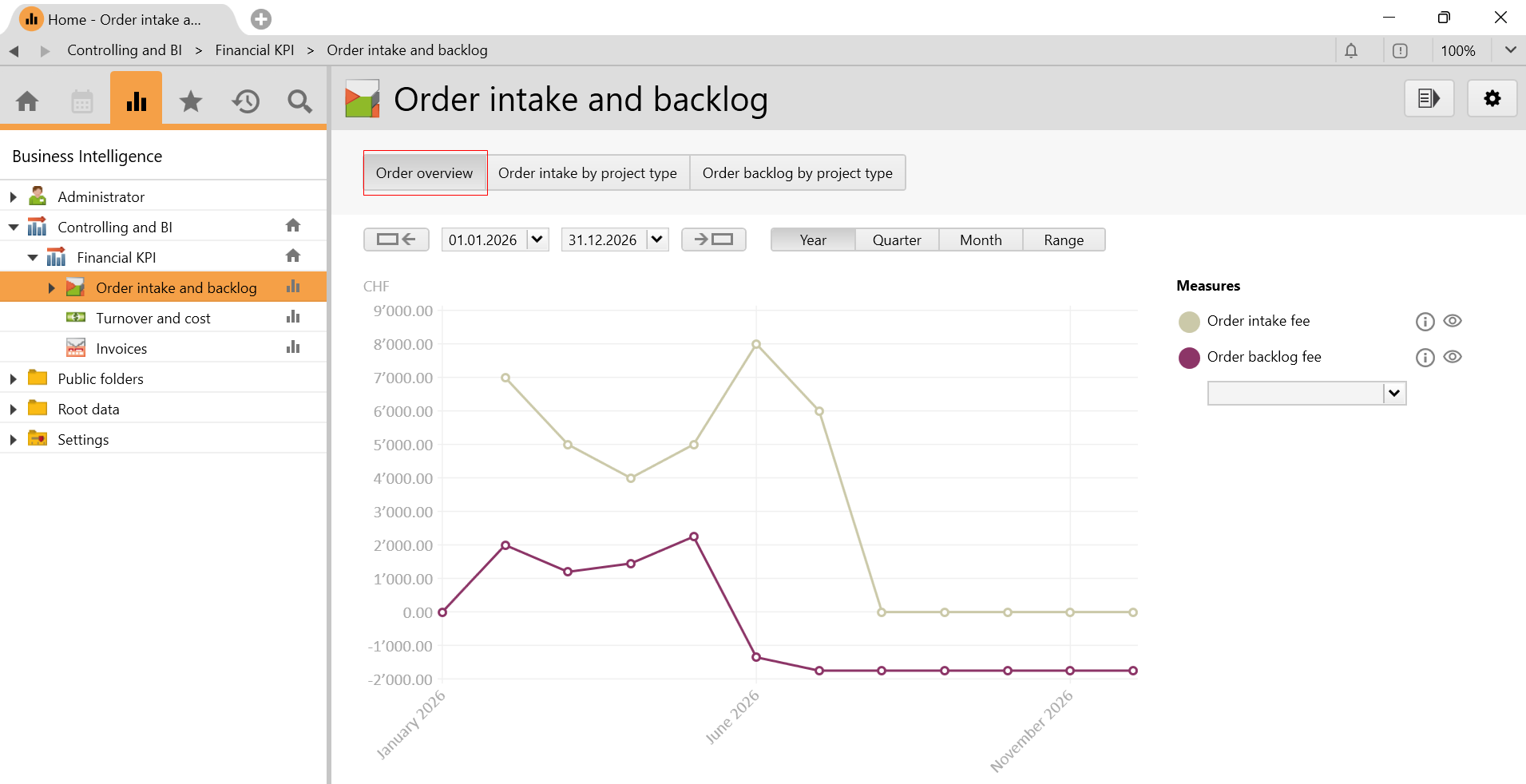Click Financial KPI in the breadcrumb
Image resolution: width=1526 pixels, height=784 pixels.
pyautogui.click(x=254, y=50)
